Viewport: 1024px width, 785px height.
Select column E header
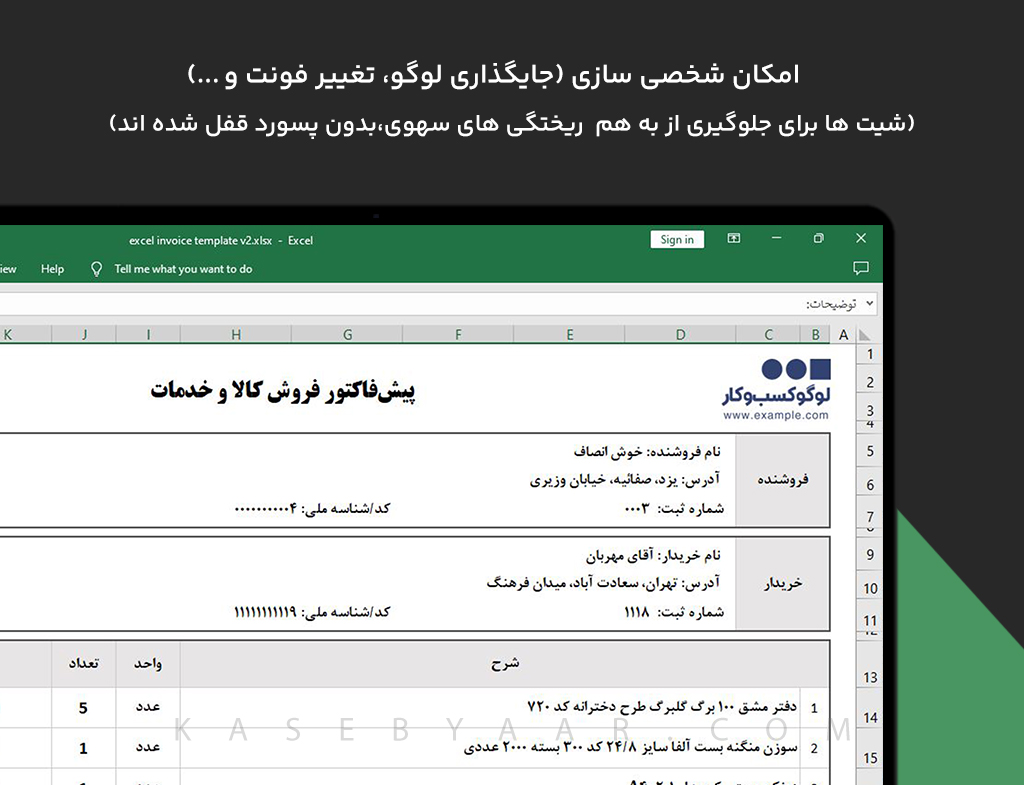569,335
